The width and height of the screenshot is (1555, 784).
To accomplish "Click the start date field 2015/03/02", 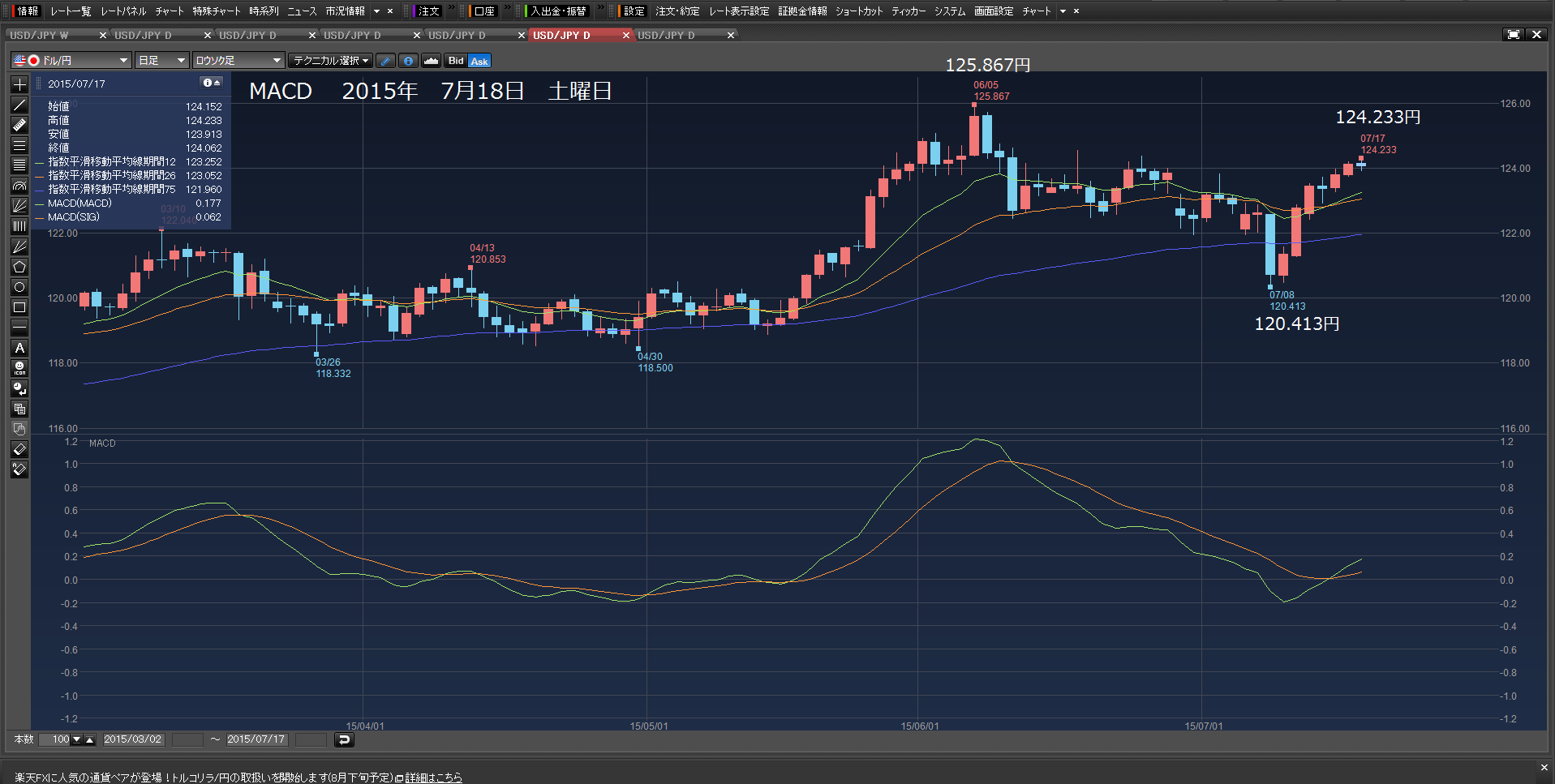I will point(133,739).
